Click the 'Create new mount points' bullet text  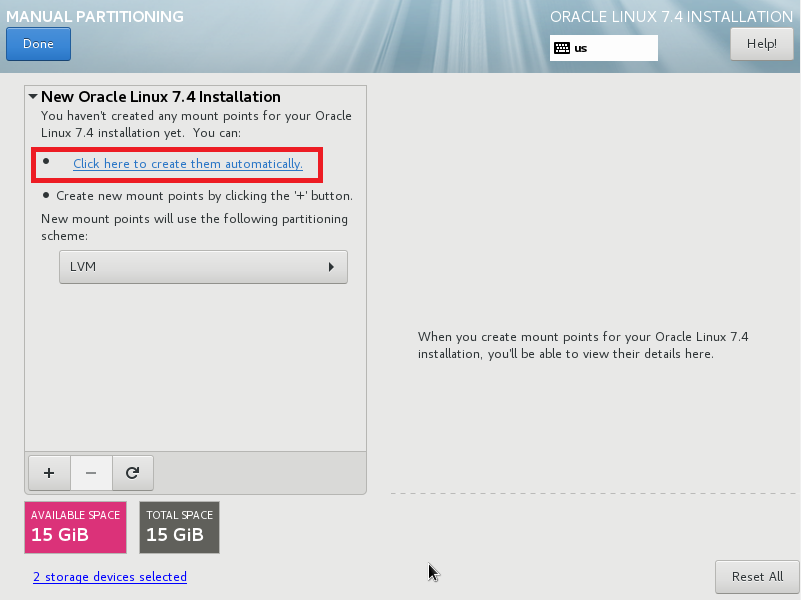click(x=204, y=196)
